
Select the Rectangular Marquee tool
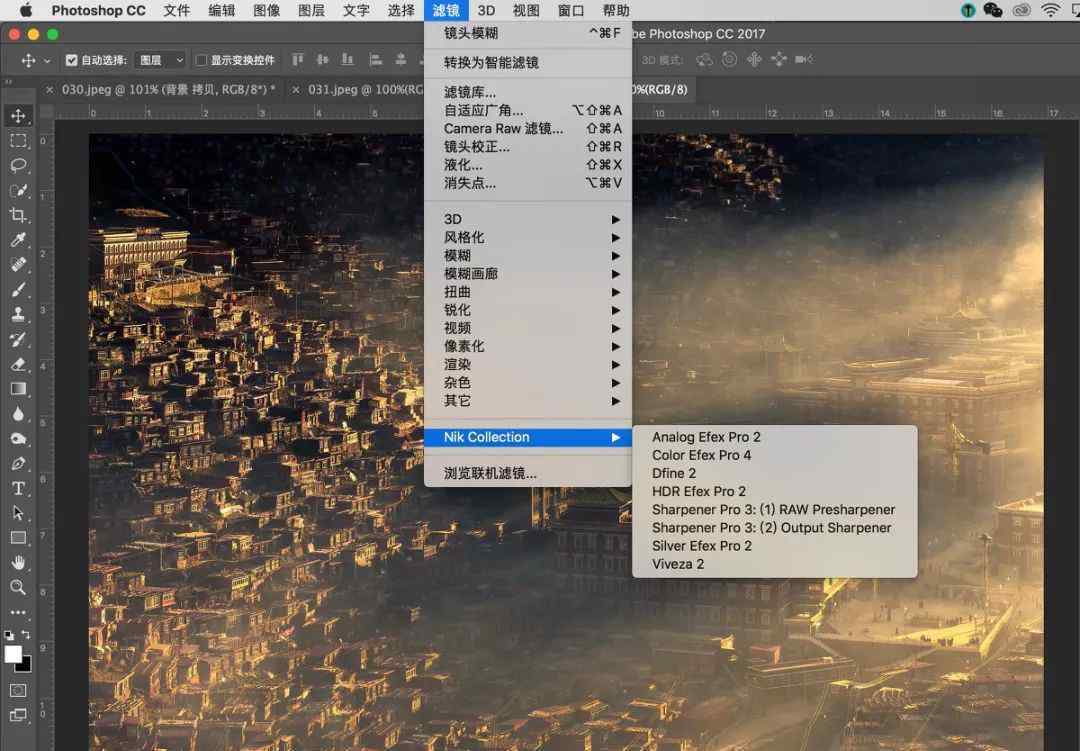[x=19, y=141]
